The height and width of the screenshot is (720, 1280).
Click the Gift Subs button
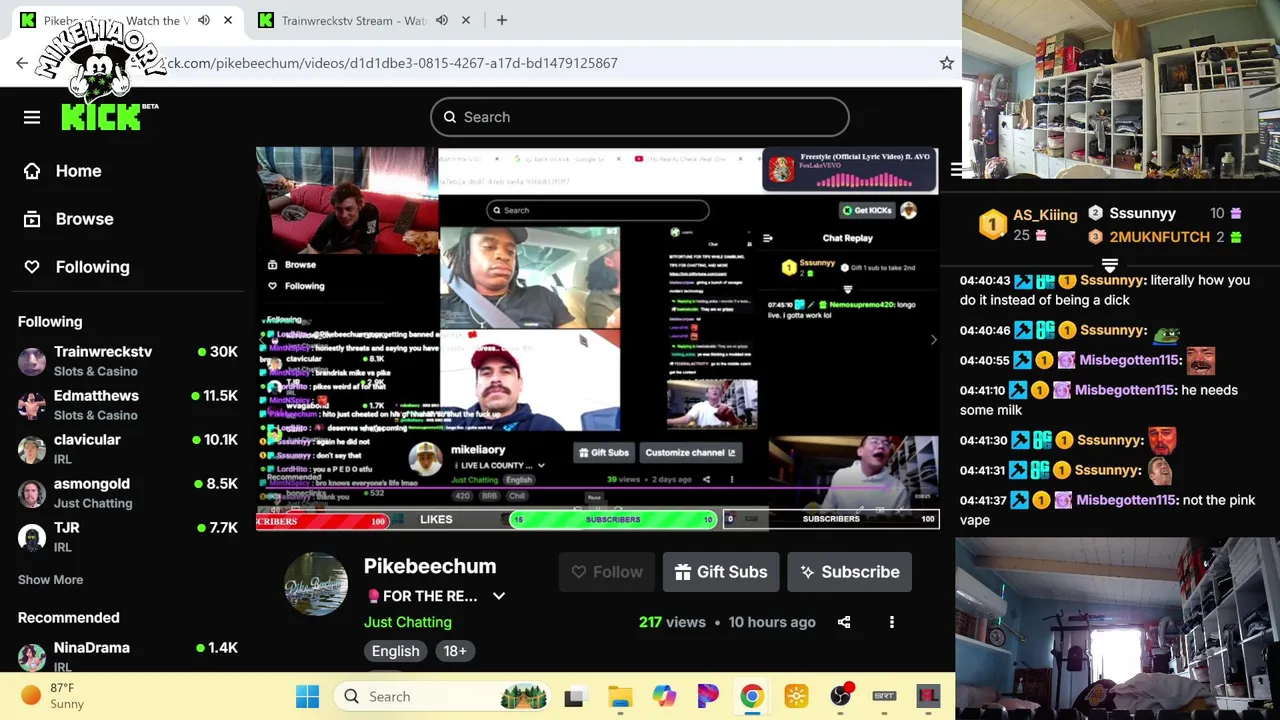coord(721,572)
